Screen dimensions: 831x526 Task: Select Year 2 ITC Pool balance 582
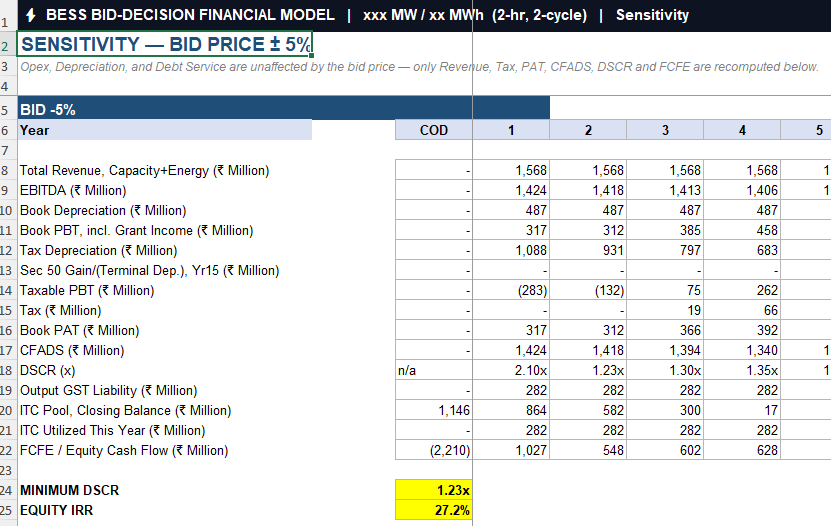tap(588, 411)
